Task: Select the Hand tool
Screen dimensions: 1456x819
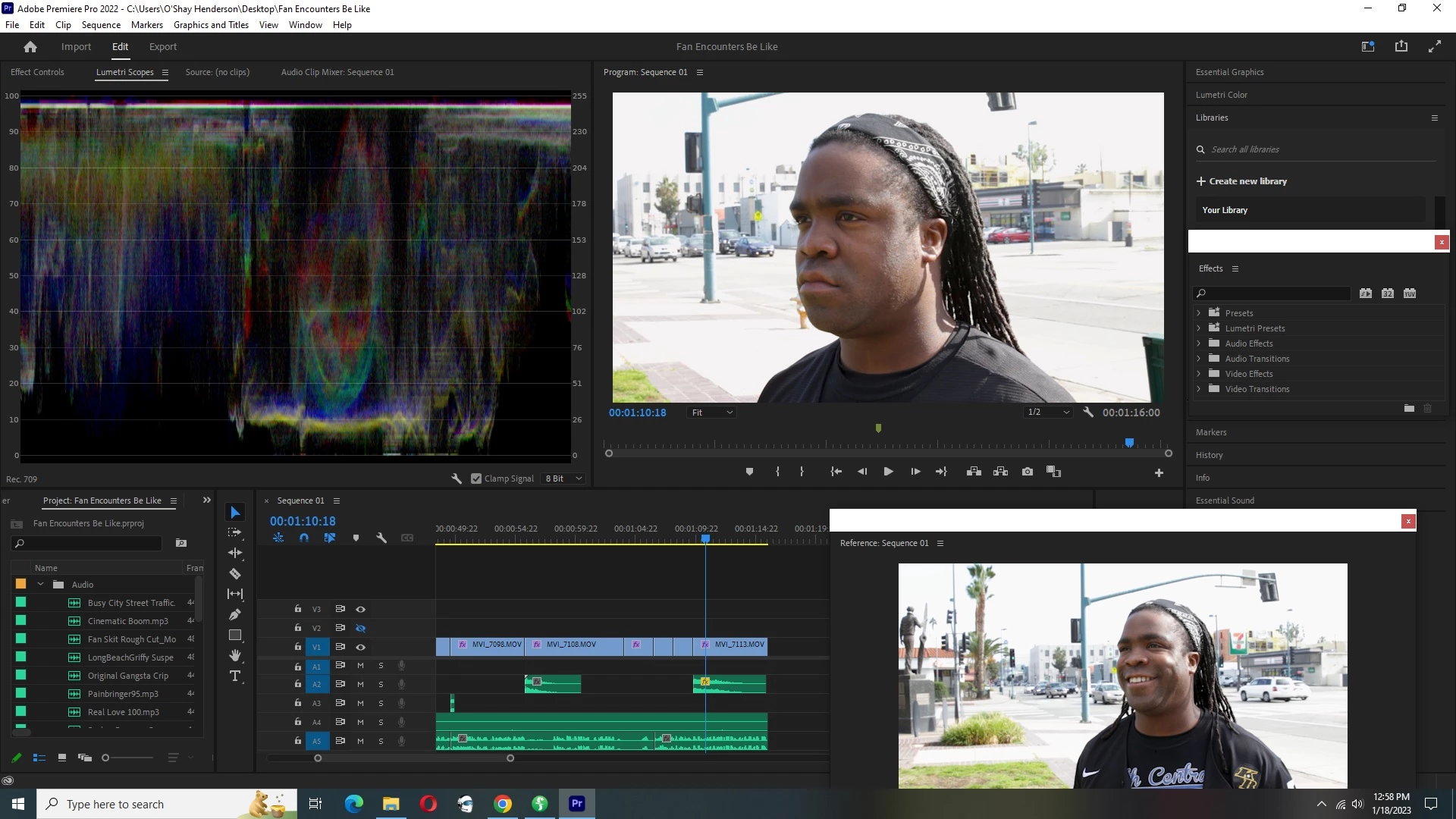Action: pos(235,655)
